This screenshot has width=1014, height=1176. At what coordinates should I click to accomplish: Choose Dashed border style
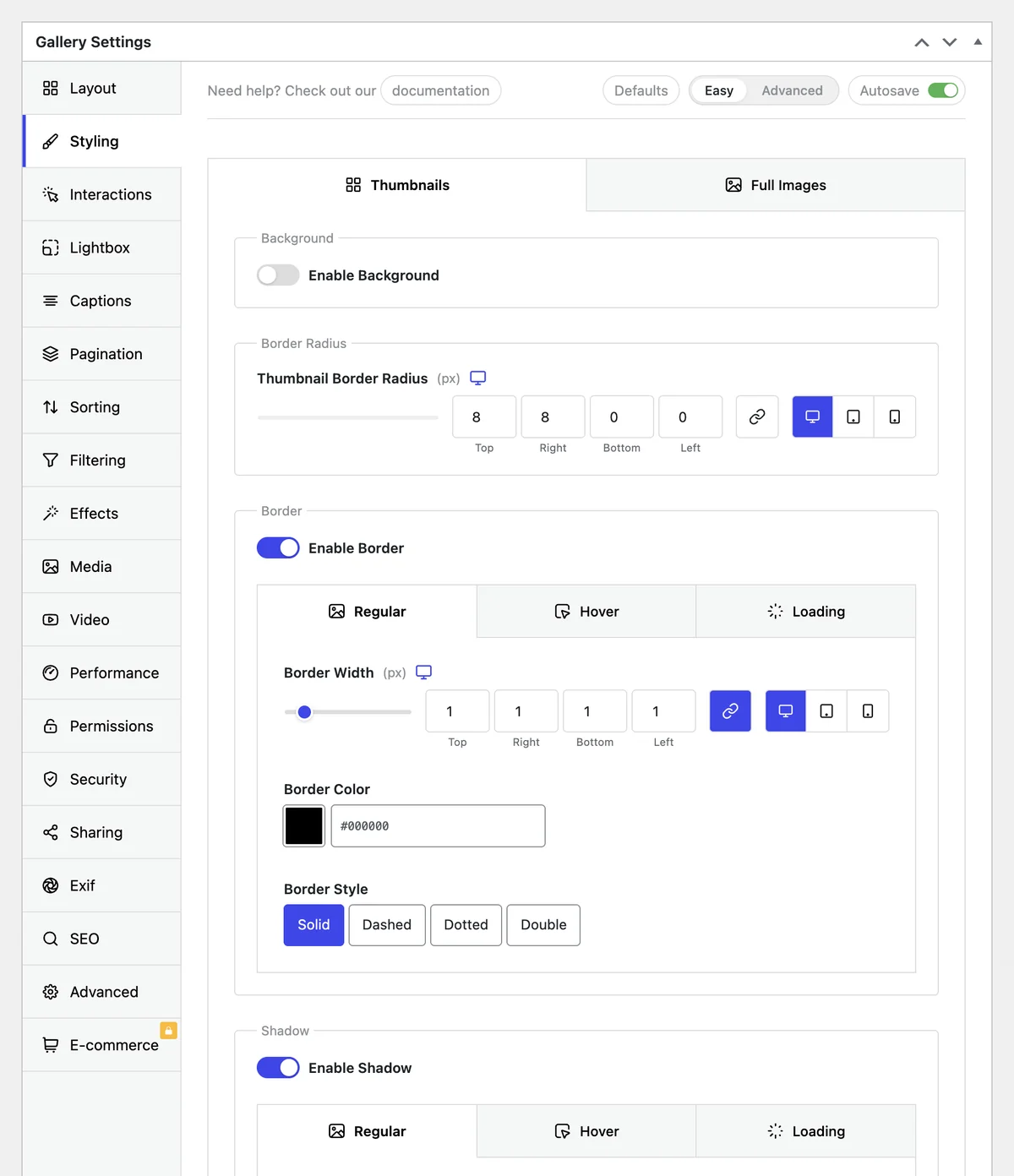pos(387,925)
